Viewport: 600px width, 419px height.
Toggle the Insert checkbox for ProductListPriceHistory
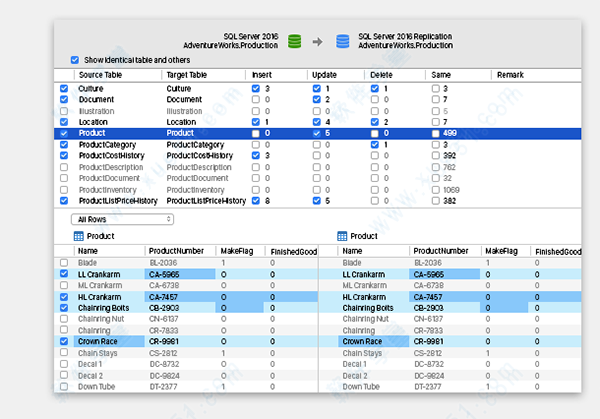coord(256,201)
